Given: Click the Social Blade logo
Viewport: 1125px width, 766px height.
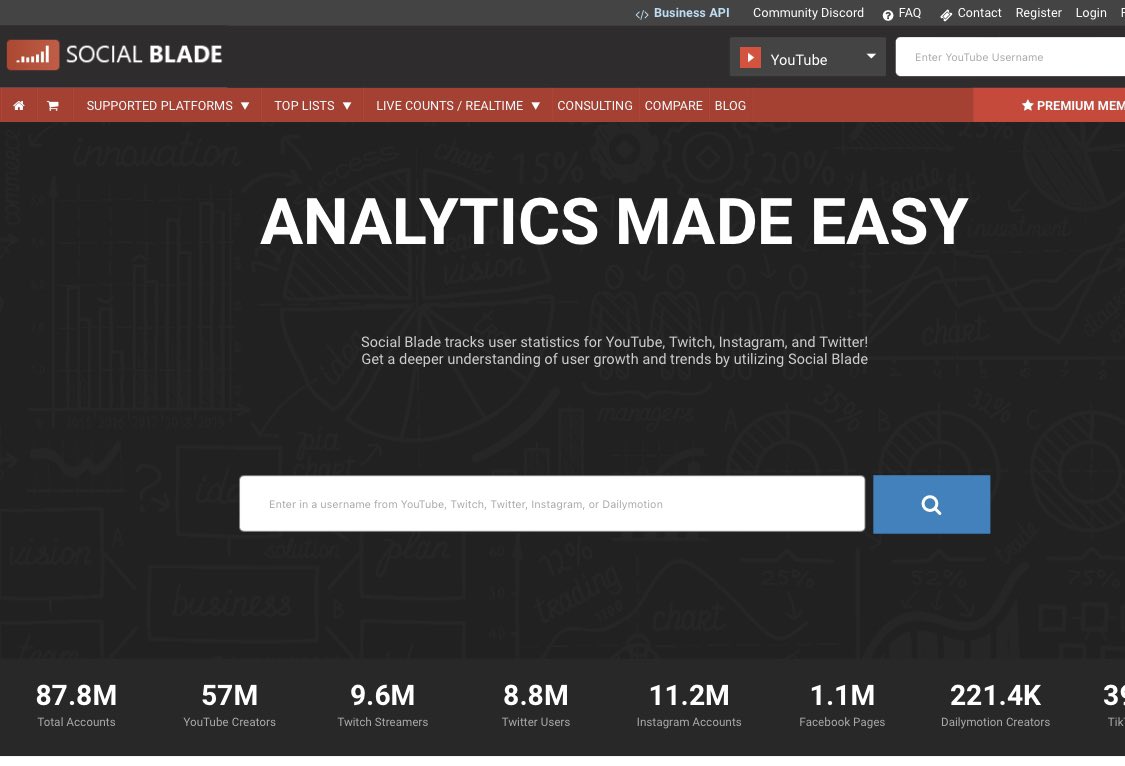Looking at the screenshot, I should 115,55.
